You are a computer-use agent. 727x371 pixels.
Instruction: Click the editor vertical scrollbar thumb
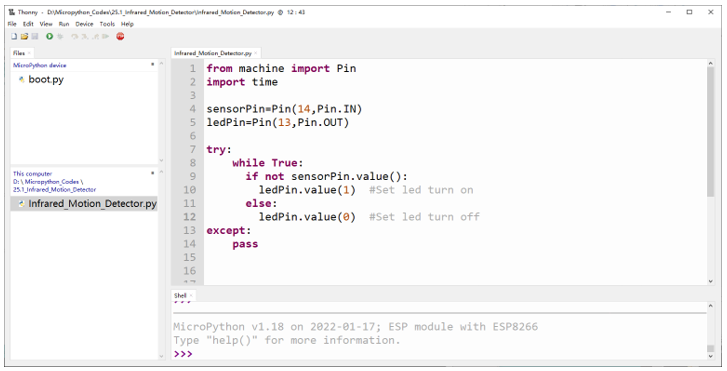[711, 132]
